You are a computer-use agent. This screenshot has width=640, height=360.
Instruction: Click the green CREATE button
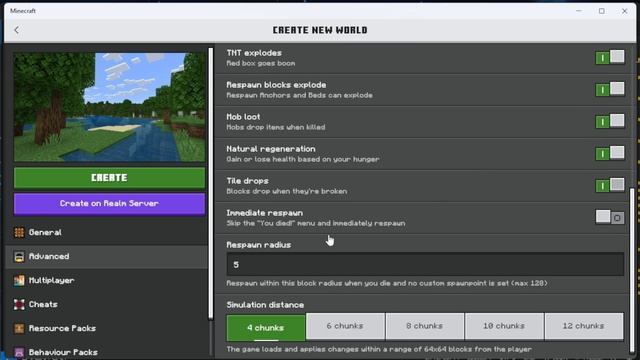click(109, 178)
